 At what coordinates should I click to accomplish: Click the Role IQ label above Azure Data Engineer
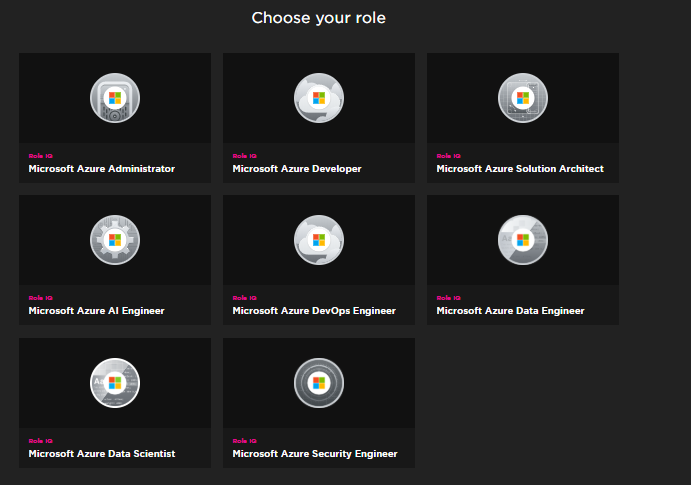447,298
